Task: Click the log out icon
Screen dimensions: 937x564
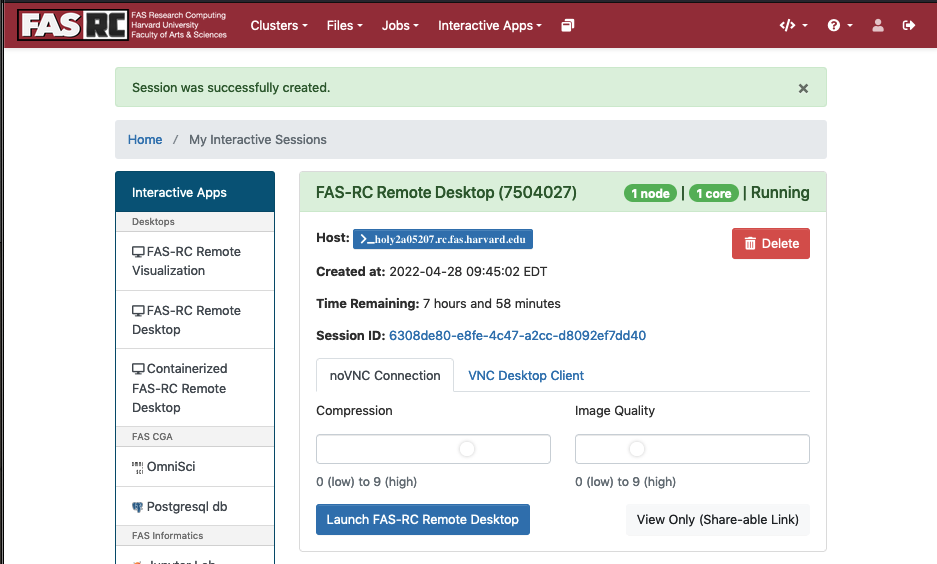Action: pyautogui.click(x=909, y=25)
